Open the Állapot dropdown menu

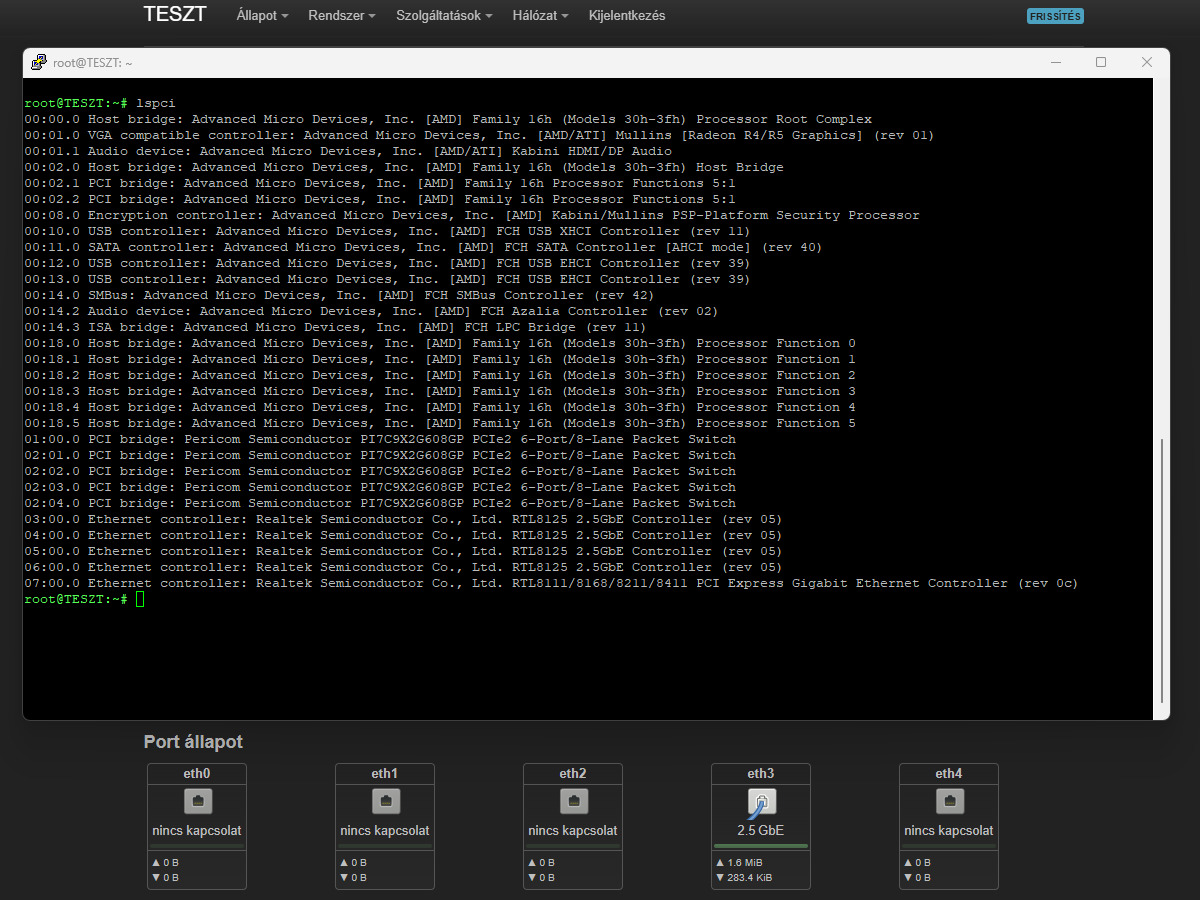[263, 16]
